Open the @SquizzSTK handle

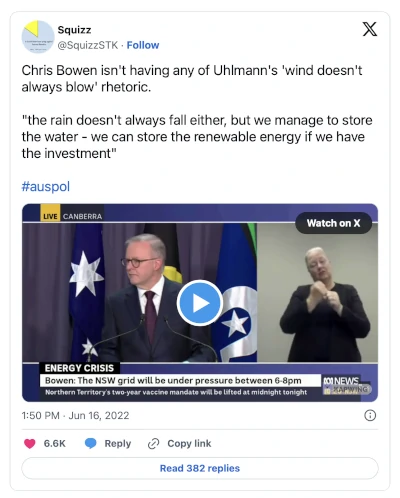(x=88, y=45)
